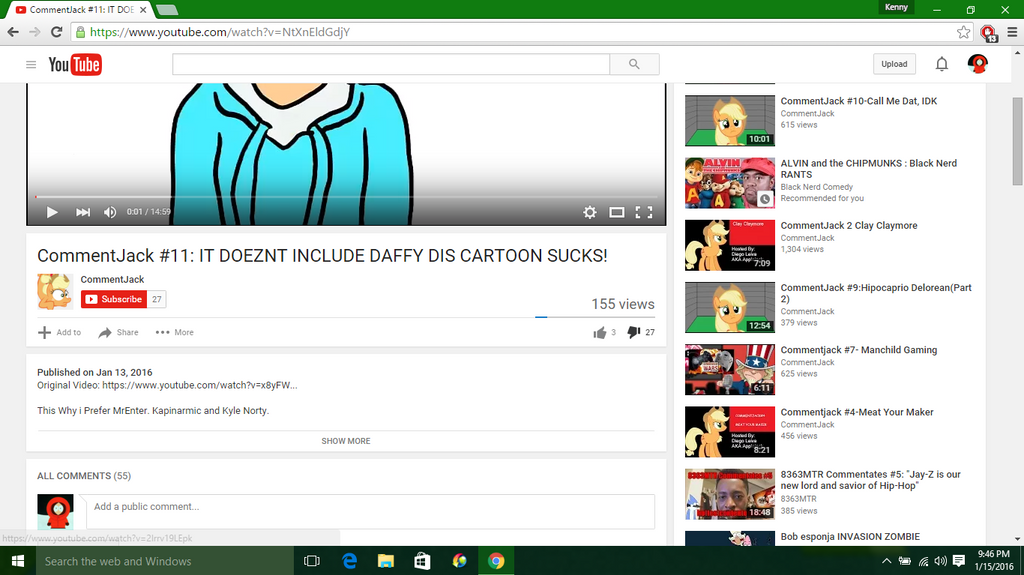Viewport: 1024px width, 575px height.
Task: Open CommentJack #9 Hipocaprio Delorean thumbnail
Action: (x=729, y=308)
